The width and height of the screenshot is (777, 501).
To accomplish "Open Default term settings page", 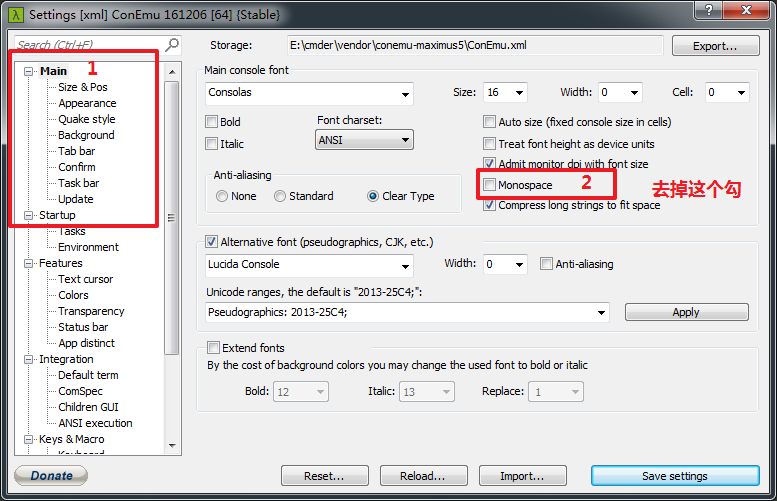I will click(88, 375).
